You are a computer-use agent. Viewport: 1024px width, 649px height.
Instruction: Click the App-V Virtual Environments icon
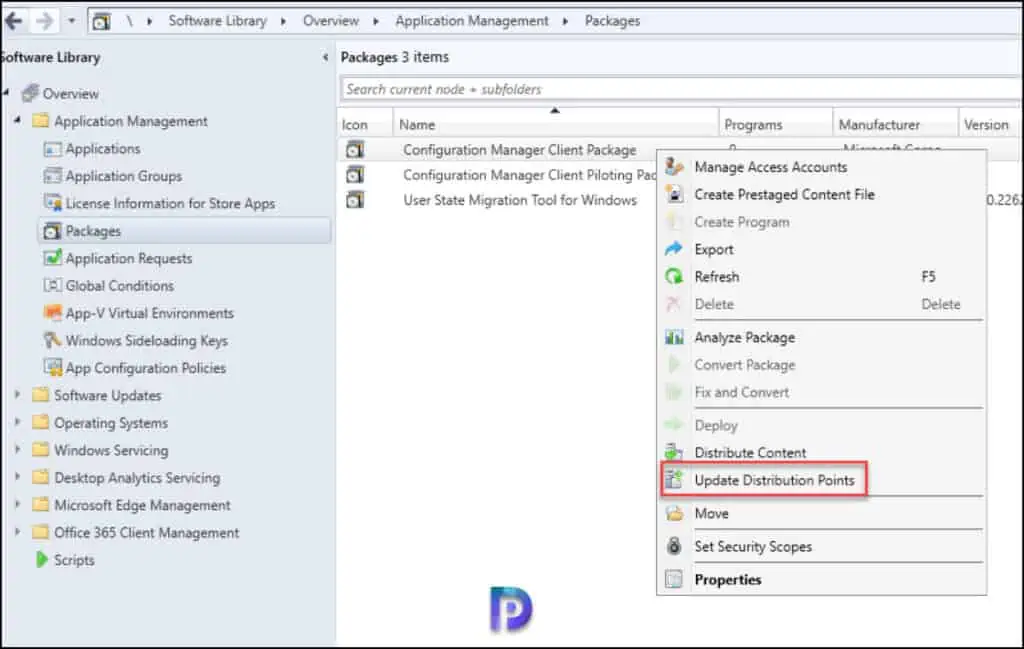point(52,313)
